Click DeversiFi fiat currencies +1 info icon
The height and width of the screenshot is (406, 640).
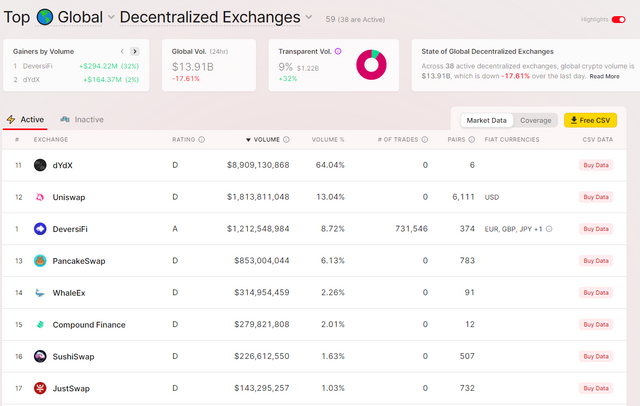[x=549, y=229]
